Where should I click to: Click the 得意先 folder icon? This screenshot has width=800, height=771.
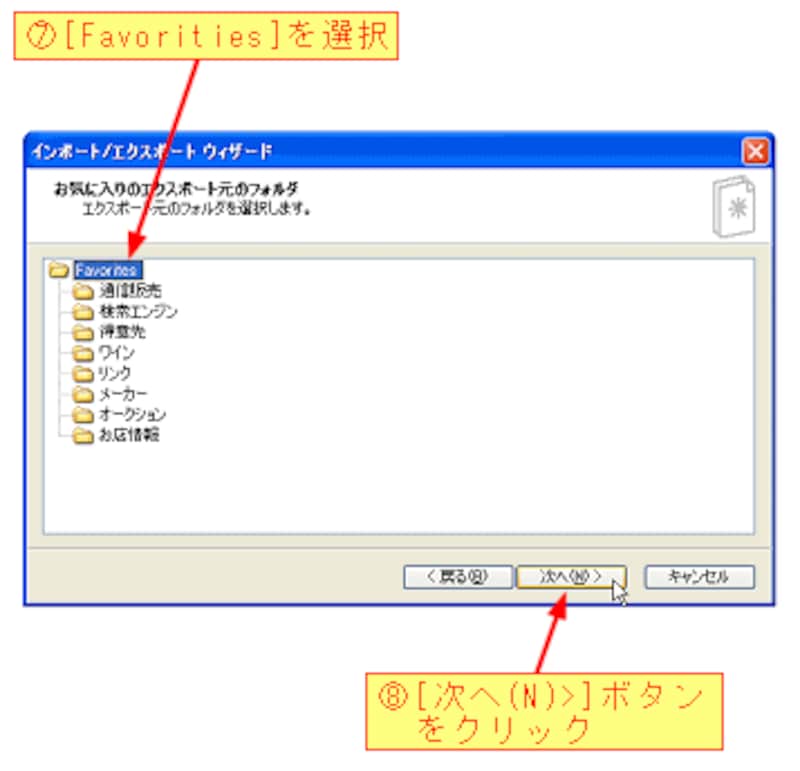point(83,333)
